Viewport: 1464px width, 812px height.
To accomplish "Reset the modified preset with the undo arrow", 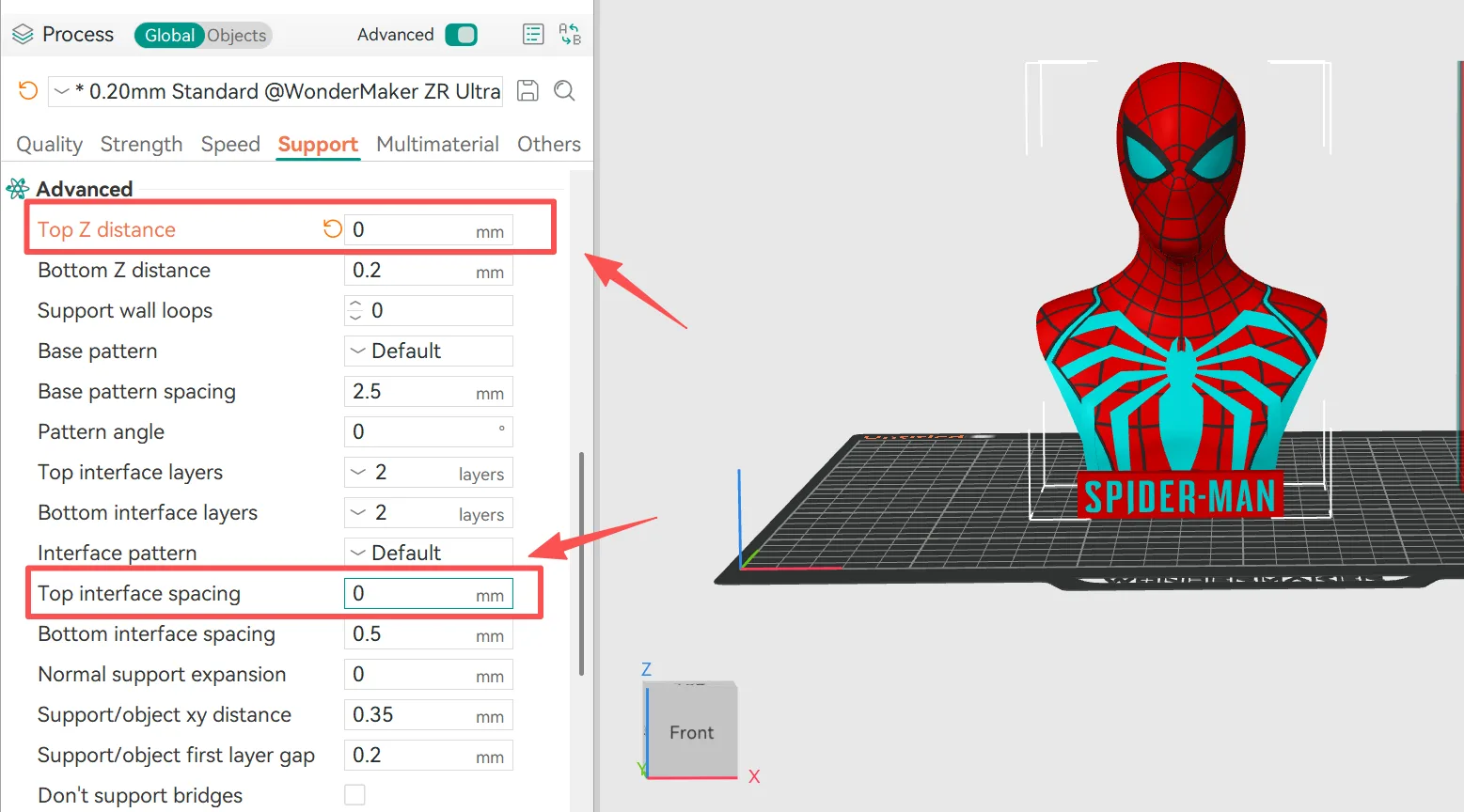I will [28, 91].
